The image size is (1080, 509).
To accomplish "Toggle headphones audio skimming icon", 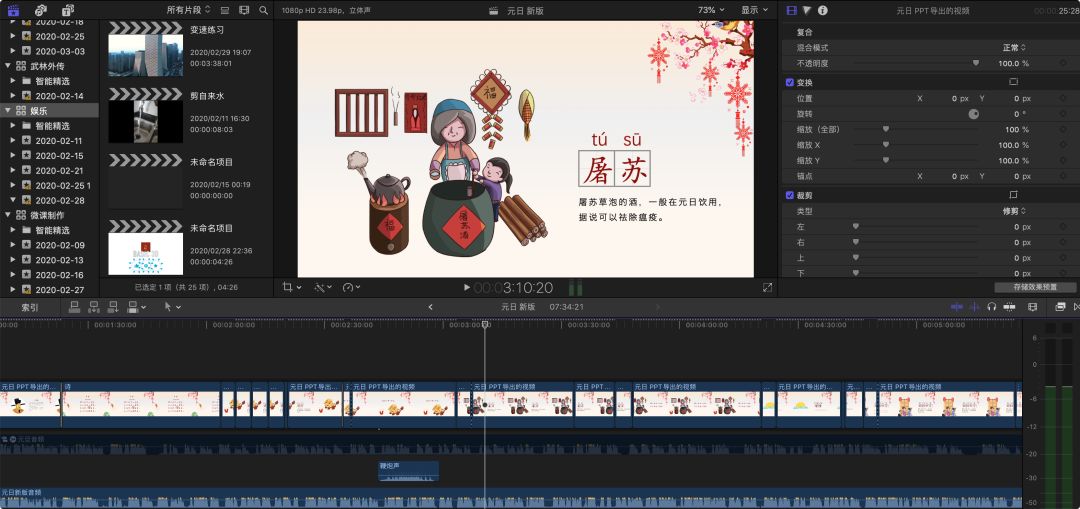I will click(991, 307).
